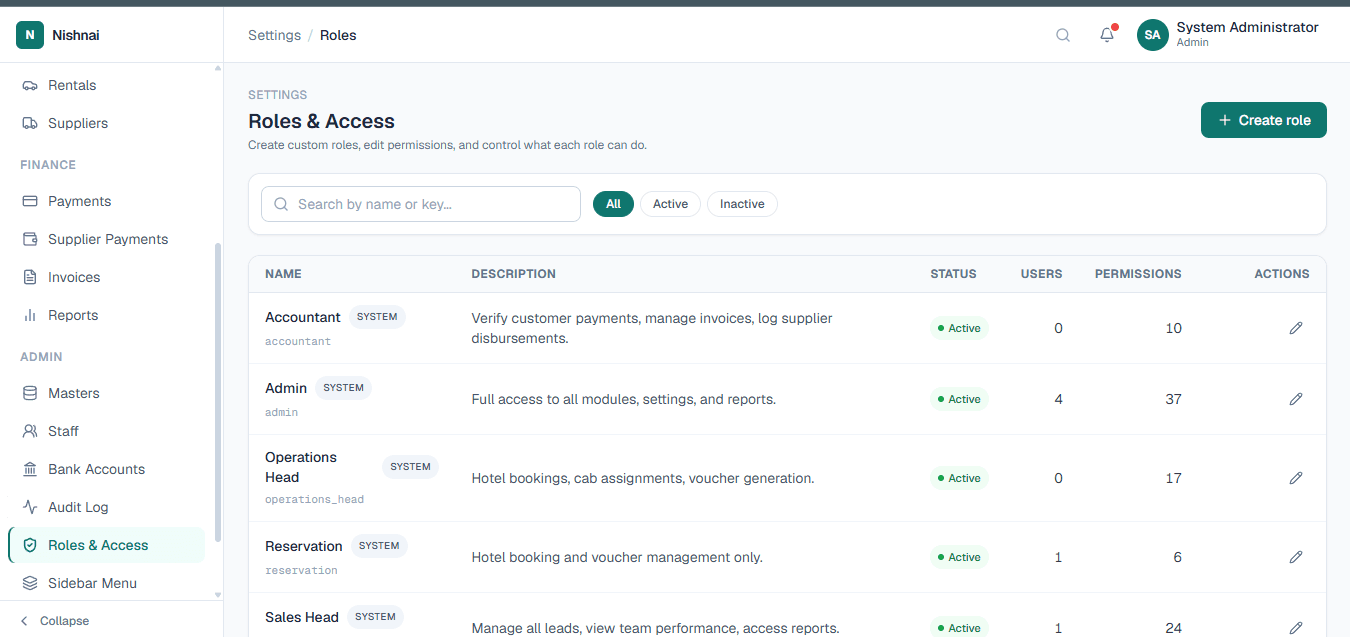Click the Active status in Operations Head row

(x=959, y=478)
